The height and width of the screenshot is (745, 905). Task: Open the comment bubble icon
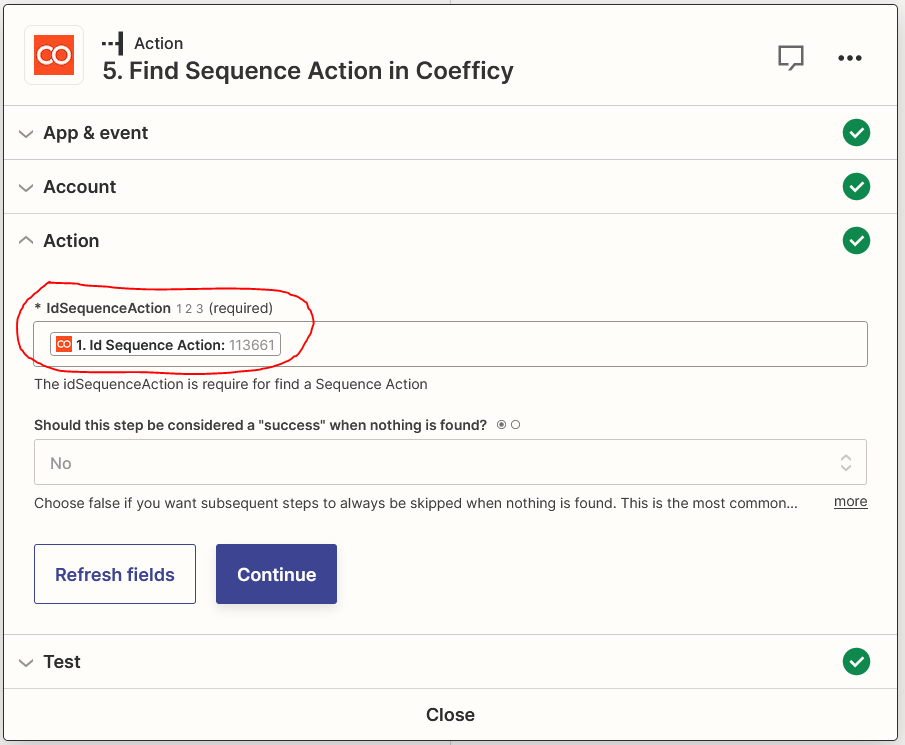(791, 58)
